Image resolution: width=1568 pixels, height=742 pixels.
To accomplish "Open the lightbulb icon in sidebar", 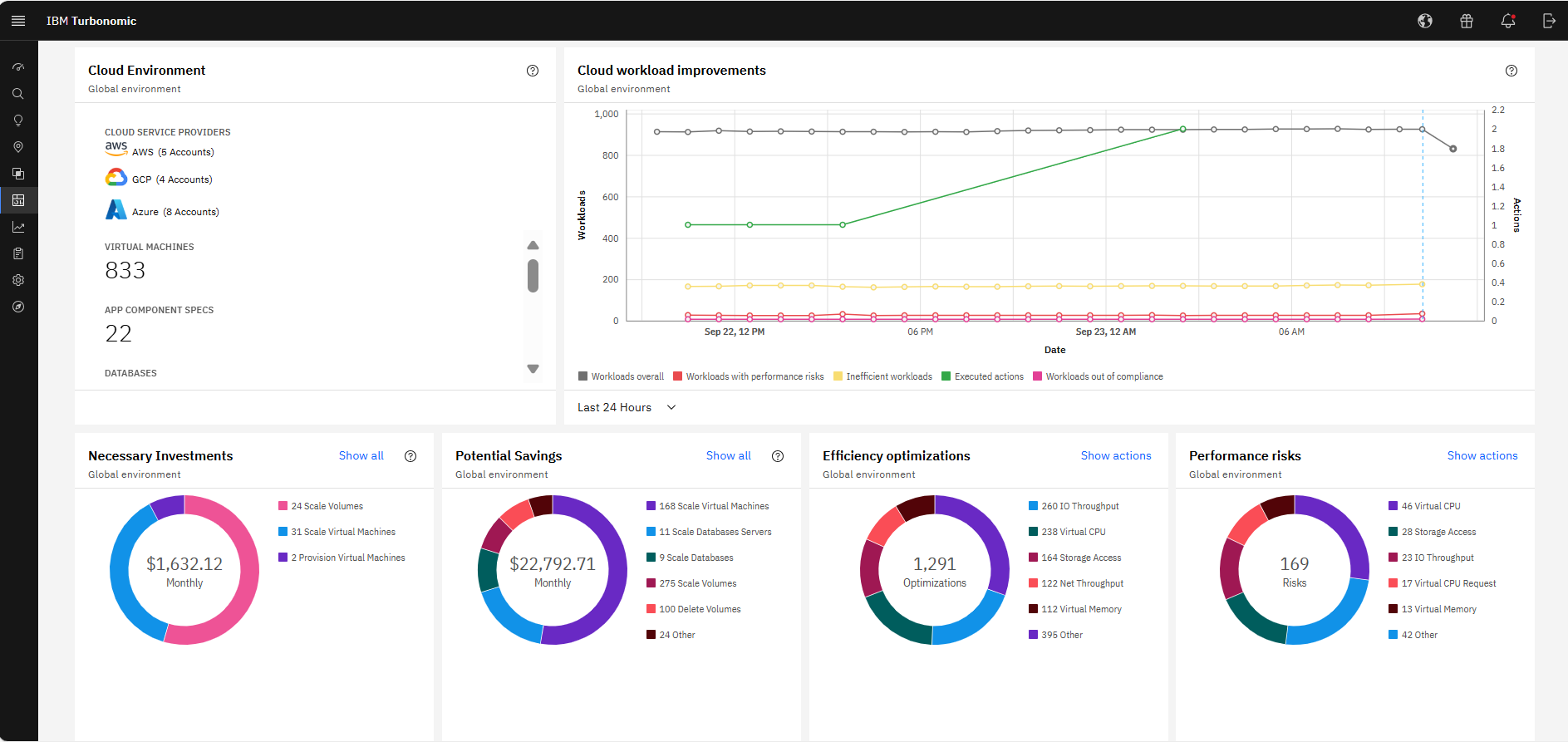I will click(18, 120).
